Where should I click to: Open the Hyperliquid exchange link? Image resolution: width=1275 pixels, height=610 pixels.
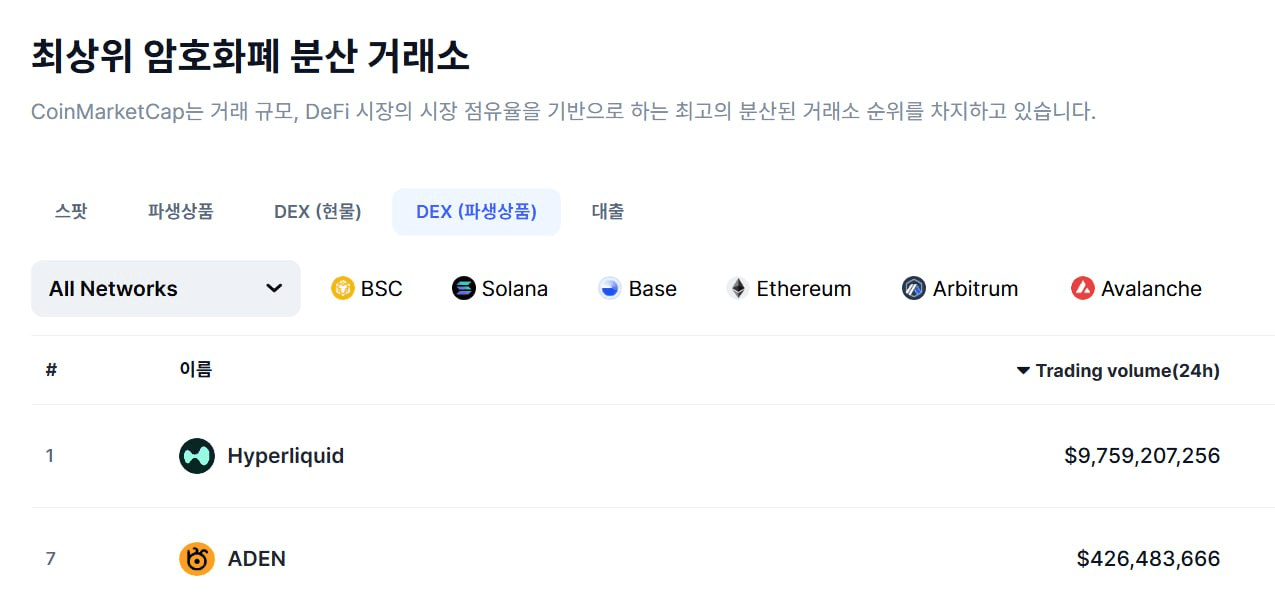coord(286,456)
